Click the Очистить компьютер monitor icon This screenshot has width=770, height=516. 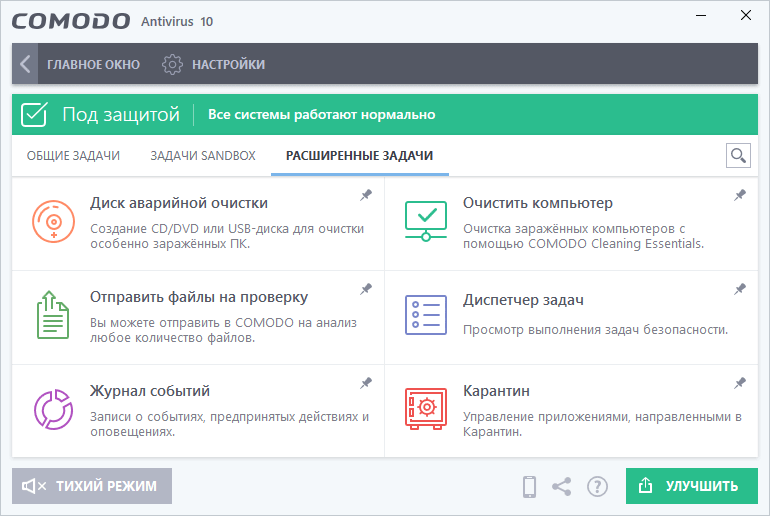tap(426, 221)
